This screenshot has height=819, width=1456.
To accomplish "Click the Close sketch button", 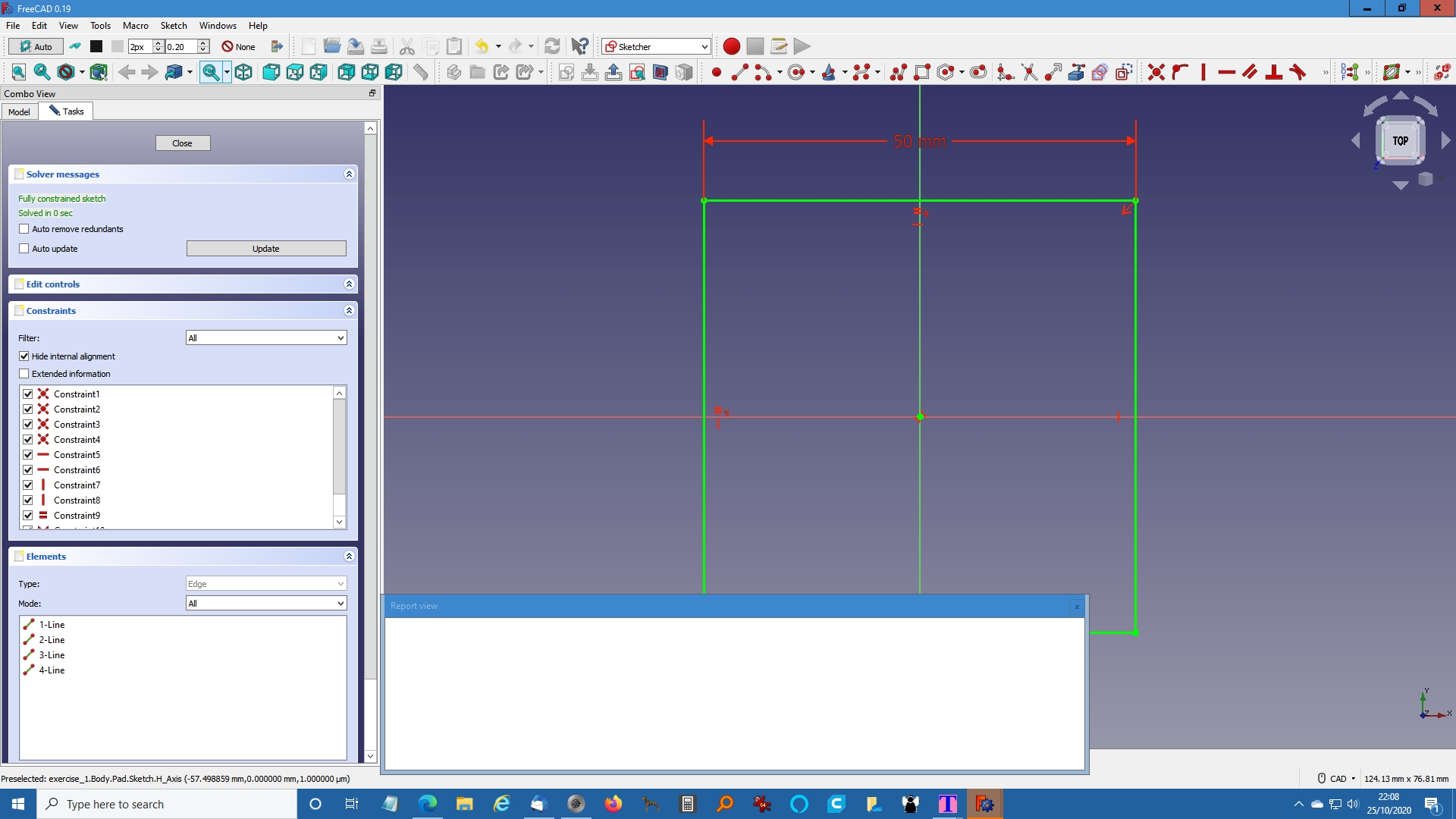I will pos(182,143).
